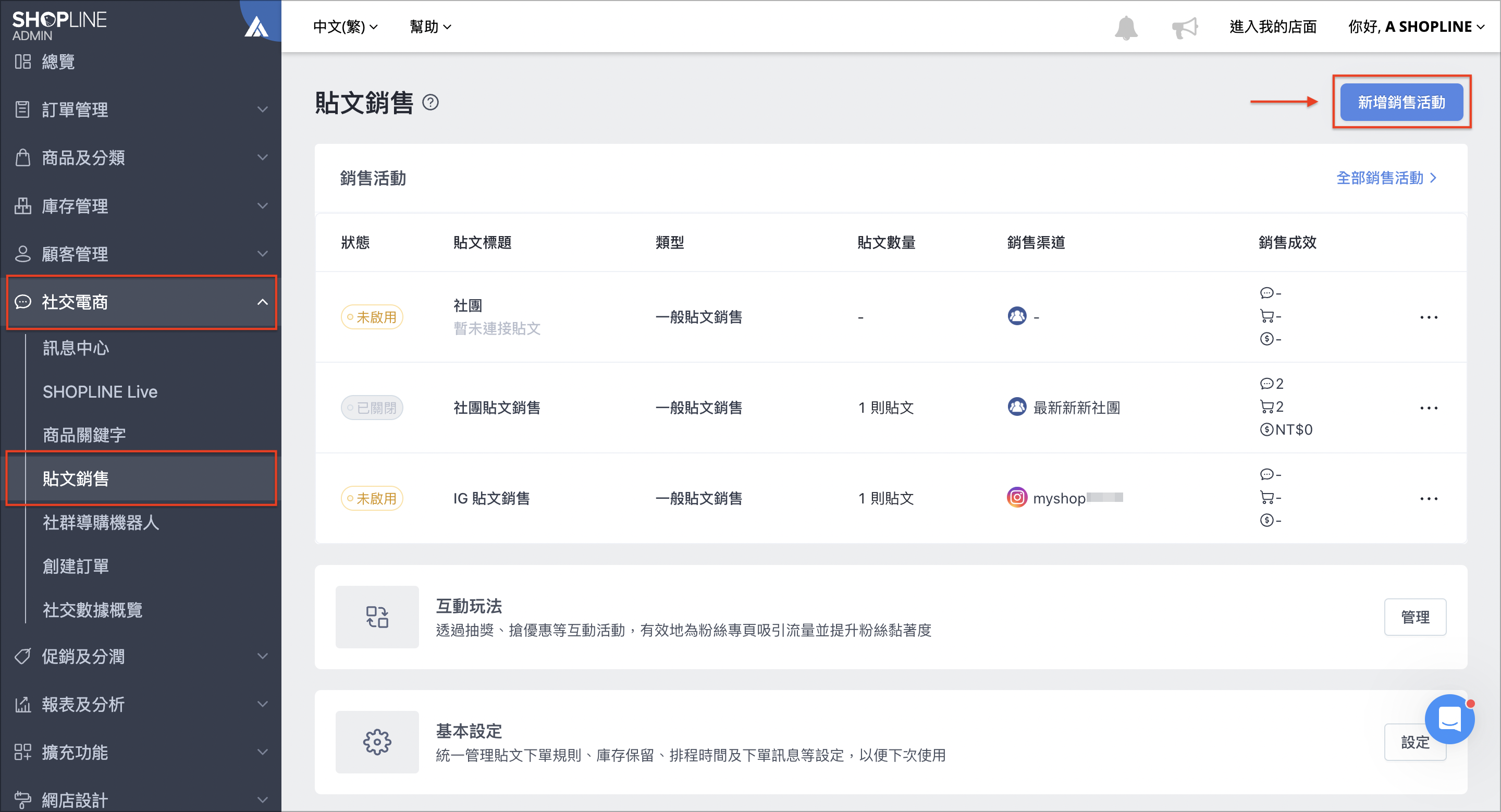
Task: Click the SHOPLINE Admin logo
Action: (59, 26)
